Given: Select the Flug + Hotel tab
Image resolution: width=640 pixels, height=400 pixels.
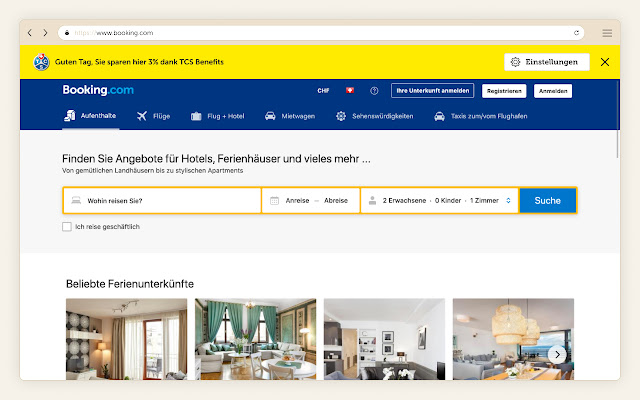Looking at the screenshot, I should tap(218, 116).
